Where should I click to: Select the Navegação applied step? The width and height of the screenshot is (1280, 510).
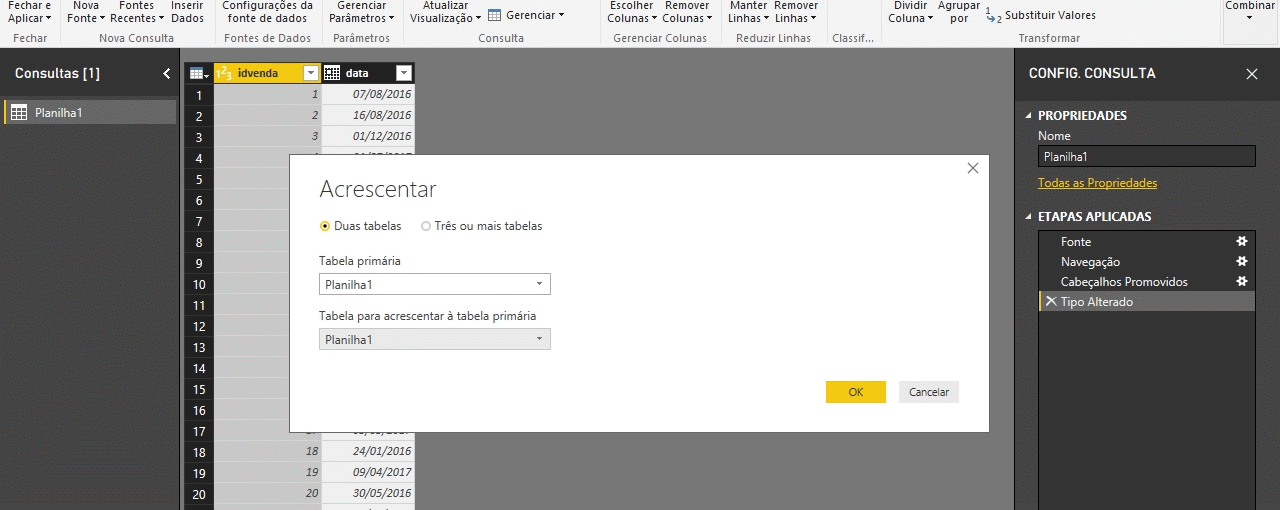pyautogui.click(x=1147, y=262)
